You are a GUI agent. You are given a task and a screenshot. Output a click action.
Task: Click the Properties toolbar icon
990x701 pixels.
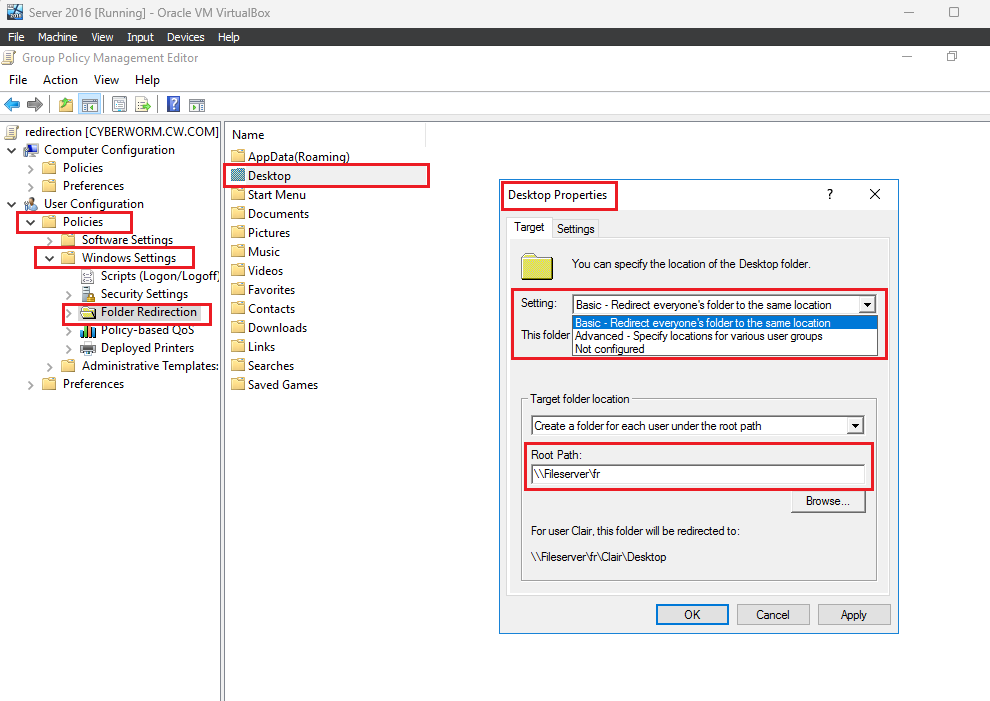pos(119,104)
